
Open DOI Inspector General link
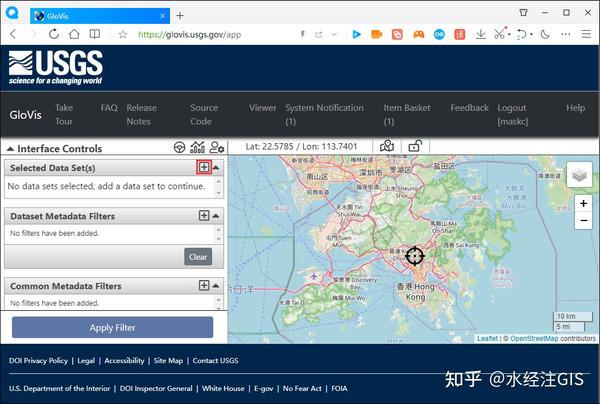156,388
